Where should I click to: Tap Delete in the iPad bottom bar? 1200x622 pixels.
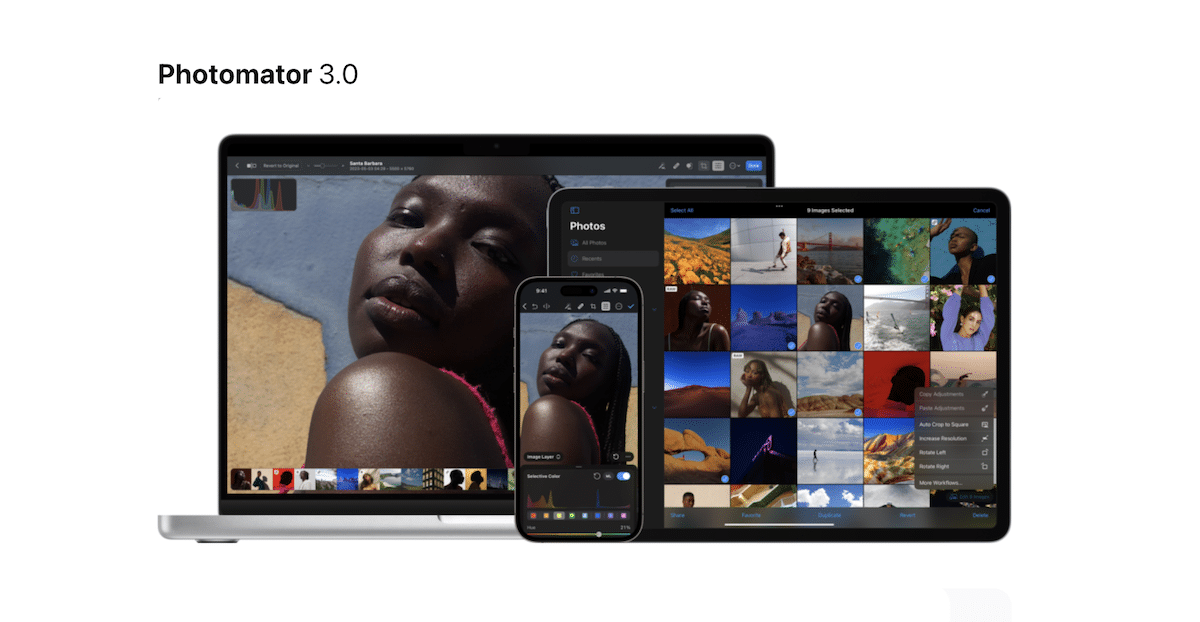[980, 515]
